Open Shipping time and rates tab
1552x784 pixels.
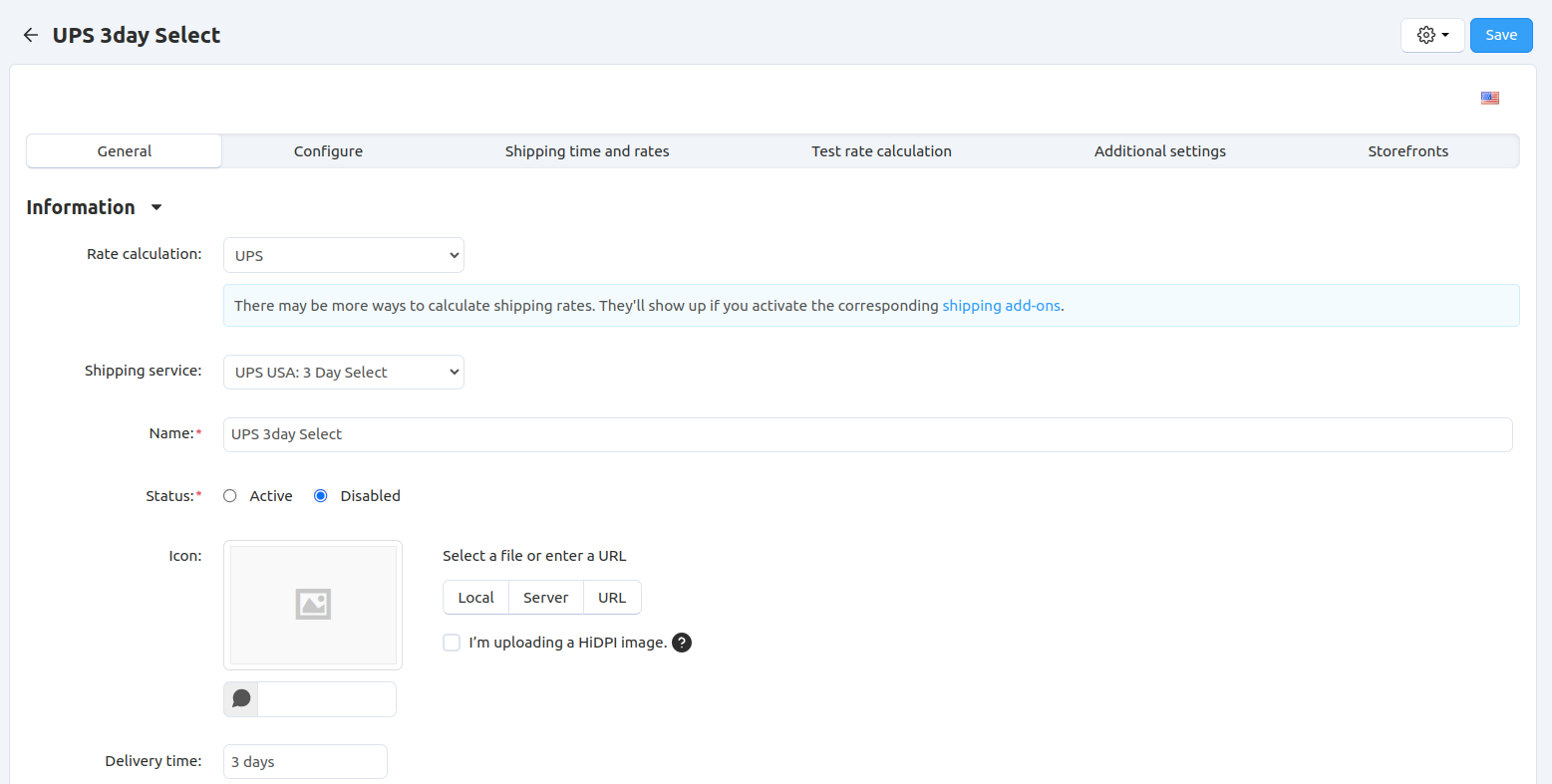pos(587,151)
